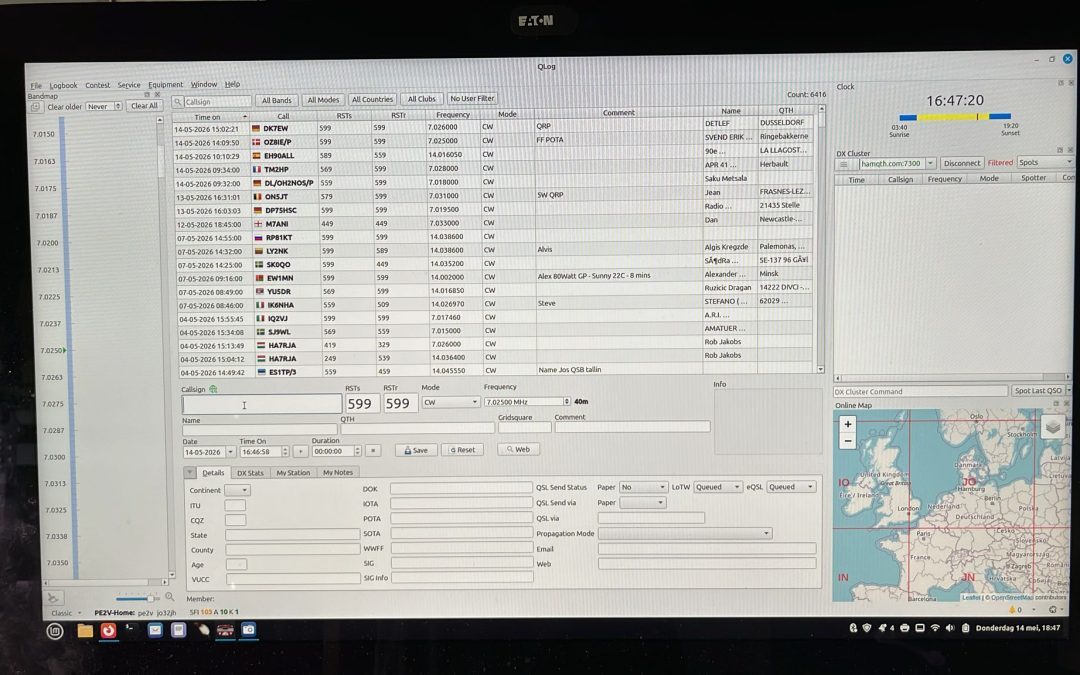Click the logbook table vertical scrollbar
The width and height of the screenshot is (1080, 675).
click(x=820, y=238)
